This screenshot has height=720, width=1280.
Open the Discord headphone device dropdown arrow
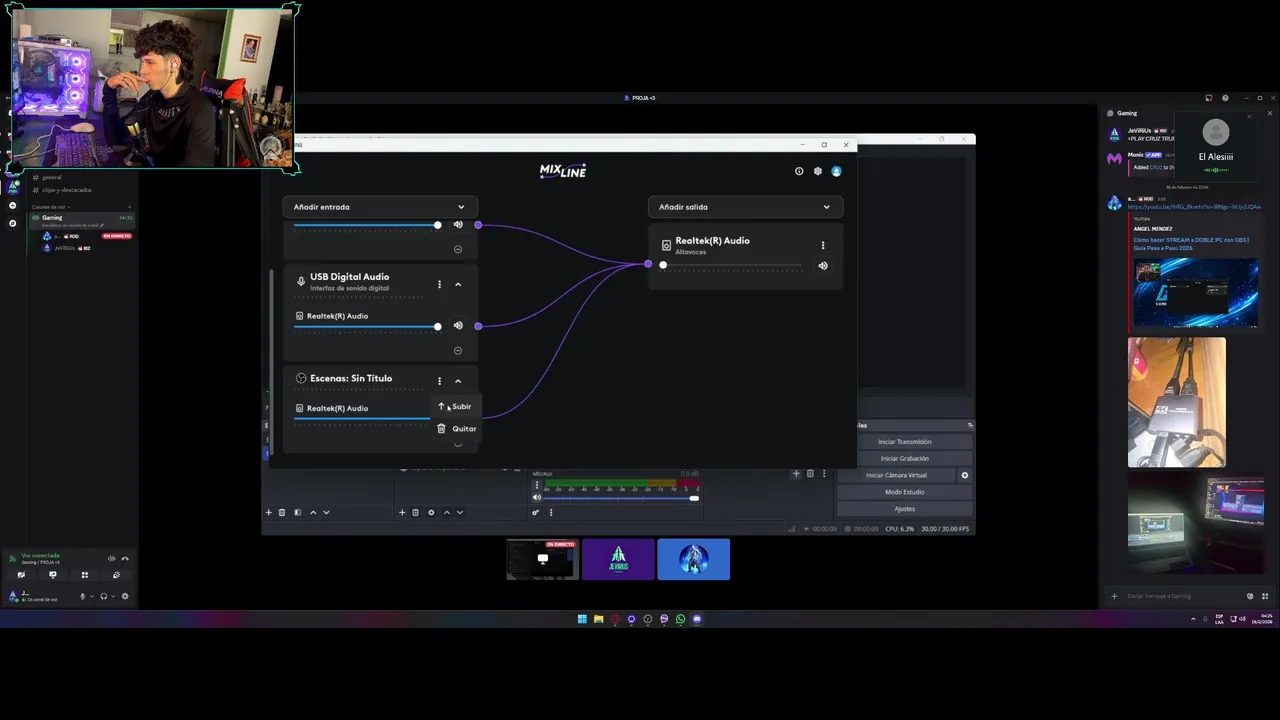tap(112, 597)
